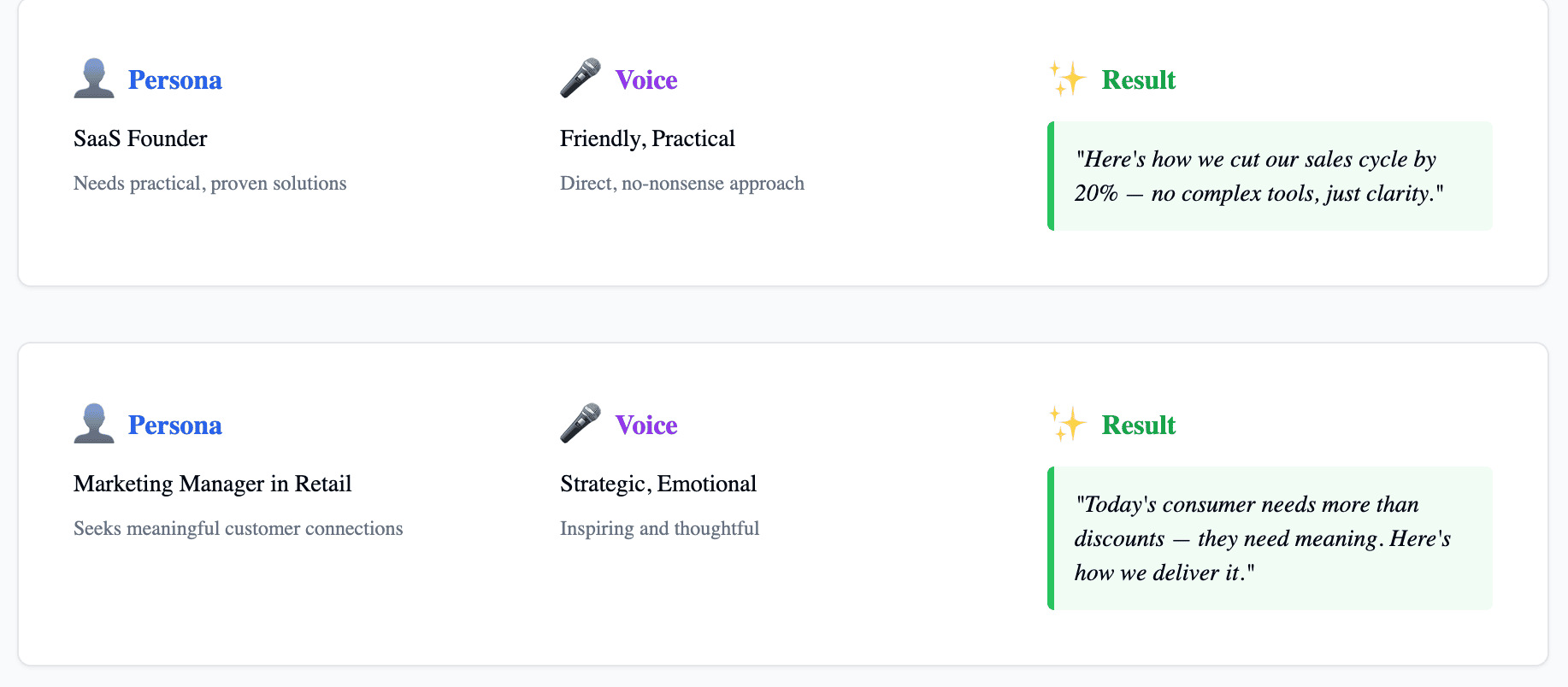Click the sales cycle quote box
The width and height of the screenshot is (1568, 687).
(1270, 176)
